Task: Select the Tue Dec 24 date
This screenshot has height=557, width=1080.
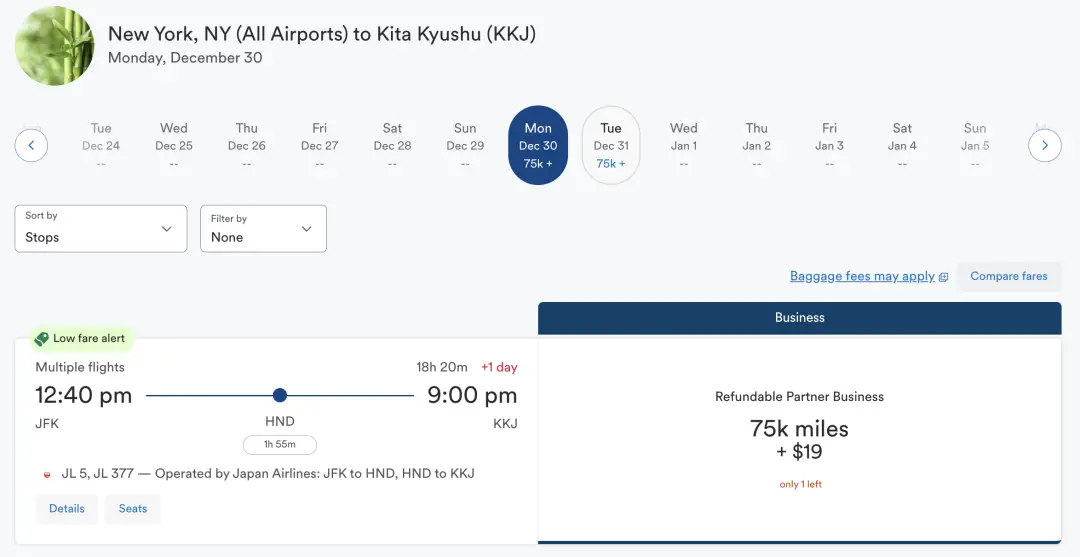Action: [x=101, y=146]
